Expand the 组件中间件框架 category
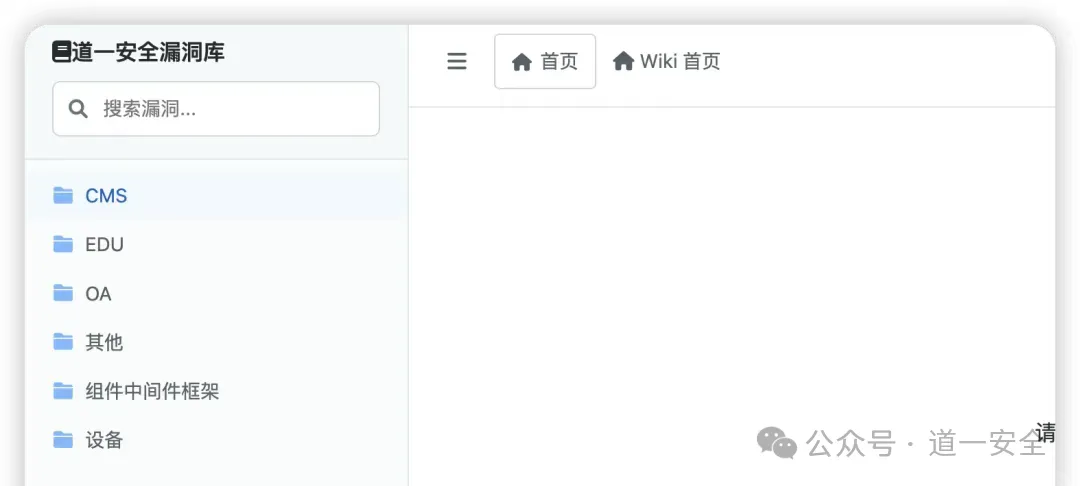This screenshot has width=1080, height=486. [216, 392]
